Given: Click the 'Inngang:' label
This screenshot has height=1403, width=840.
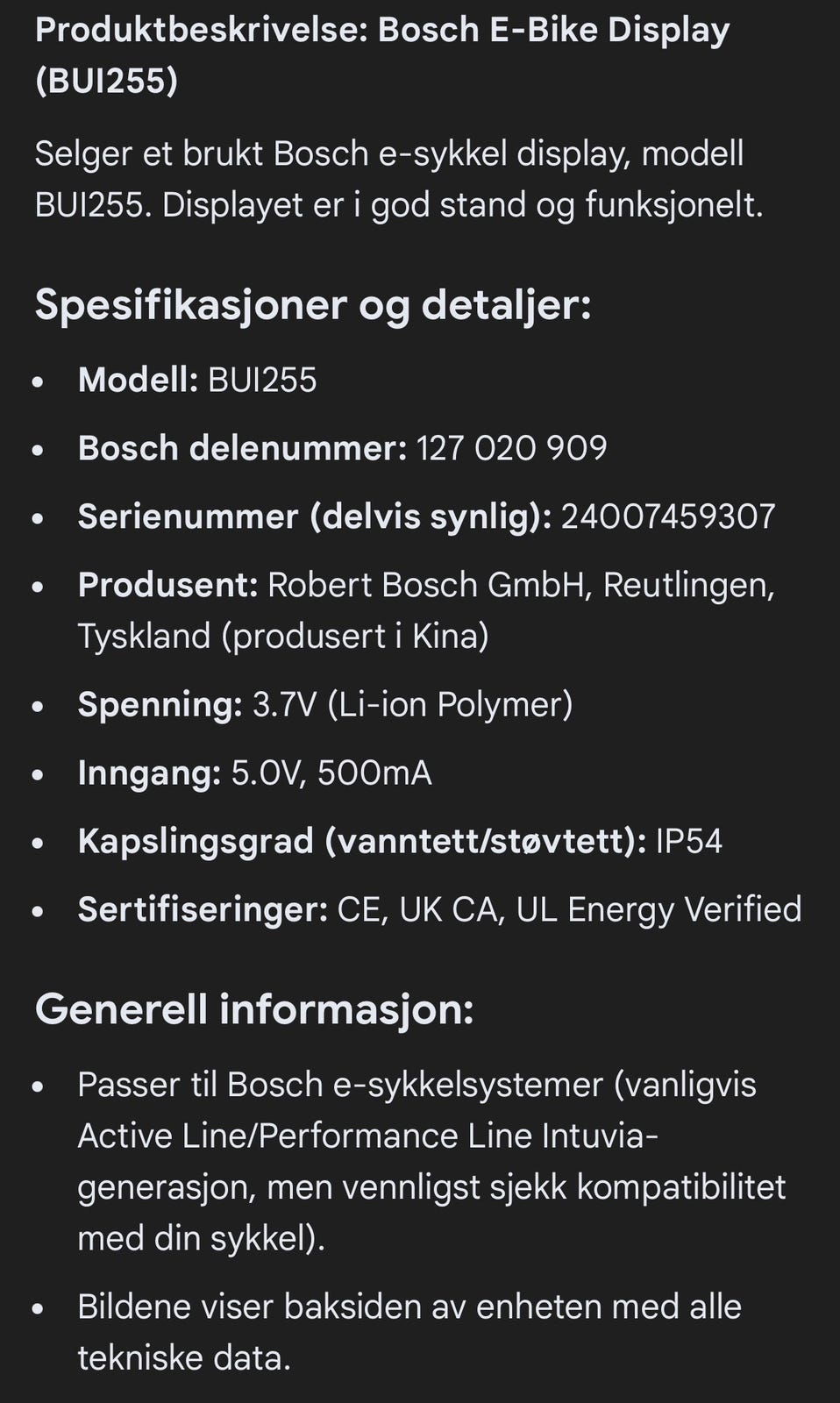Looking at the screenshot, I should [149, 773].
